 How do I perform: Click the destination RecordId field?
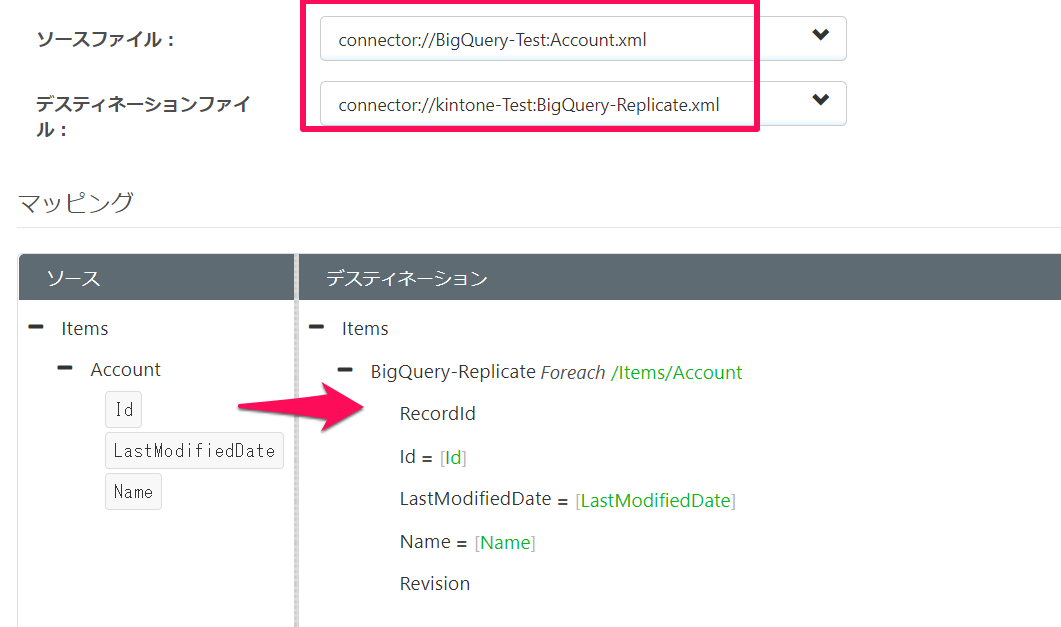click(x=437, y=413)
